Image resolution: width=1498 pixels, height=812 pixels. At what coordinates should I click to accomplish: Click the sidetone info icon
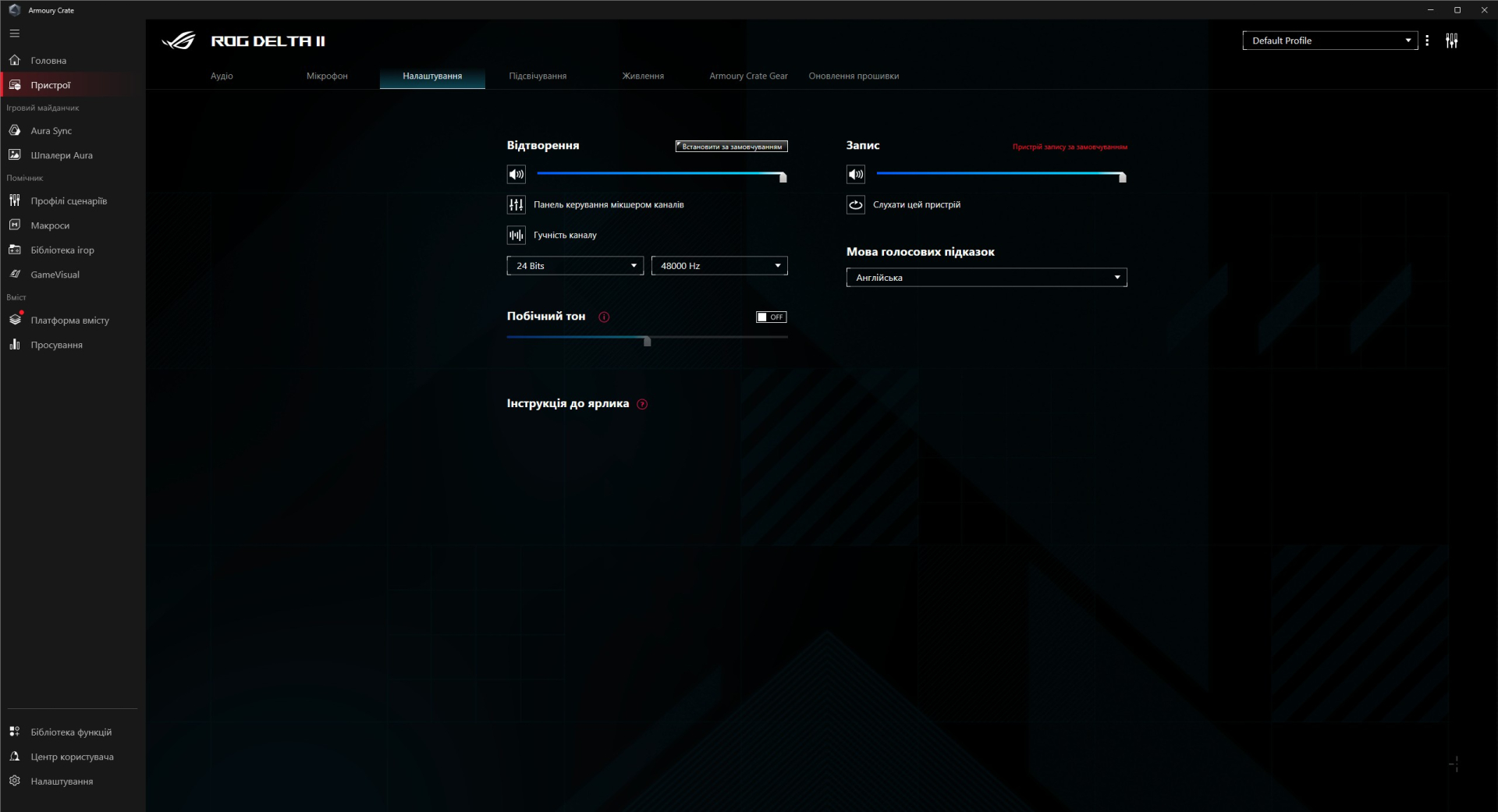click(604, 317)
